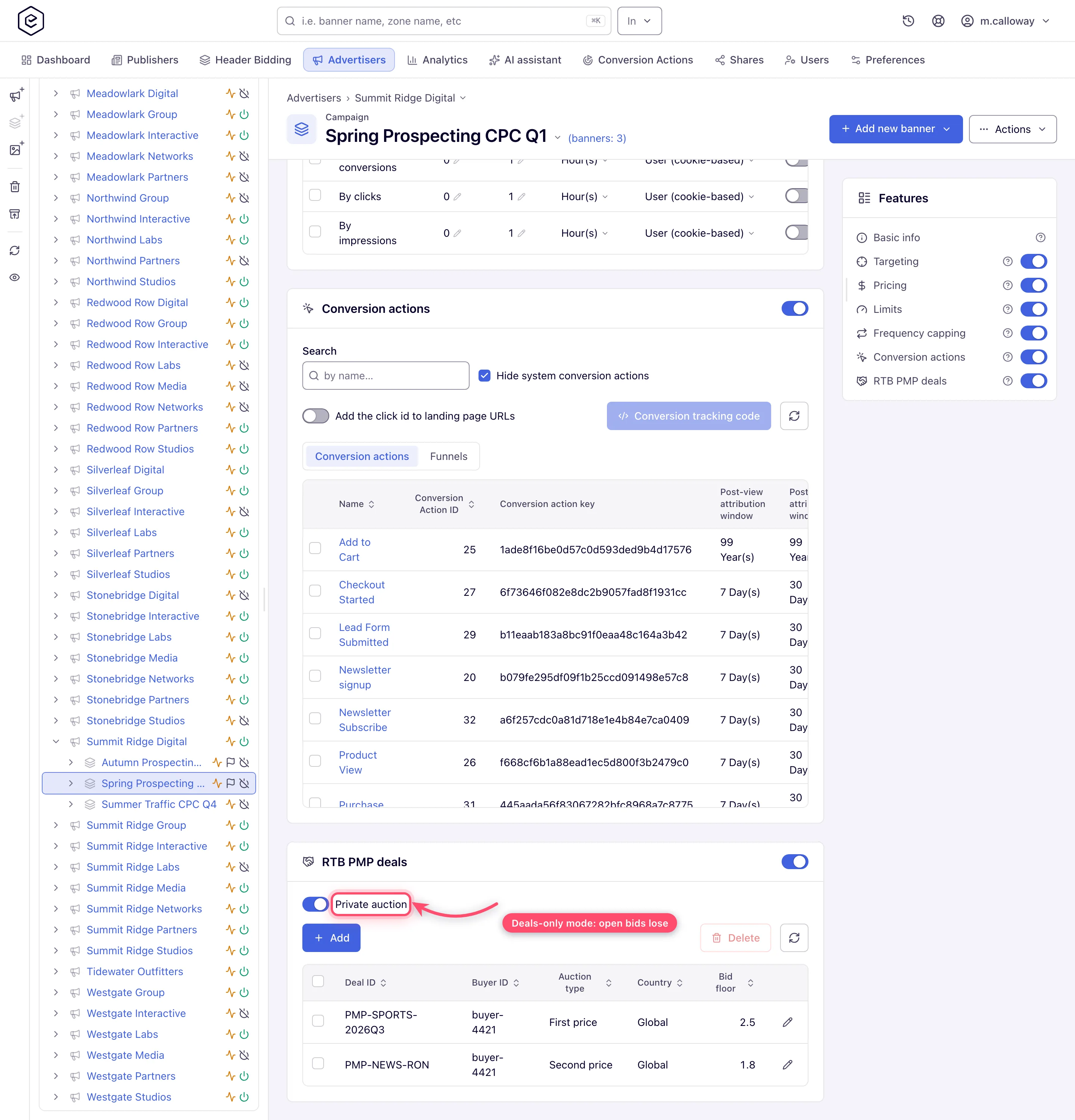Edit the PMP-SPORTS-2026Q3 deal pencil icon
Image resolution: width=1075 pixels, height=1120 pixels.
[x=788, y=1022]
